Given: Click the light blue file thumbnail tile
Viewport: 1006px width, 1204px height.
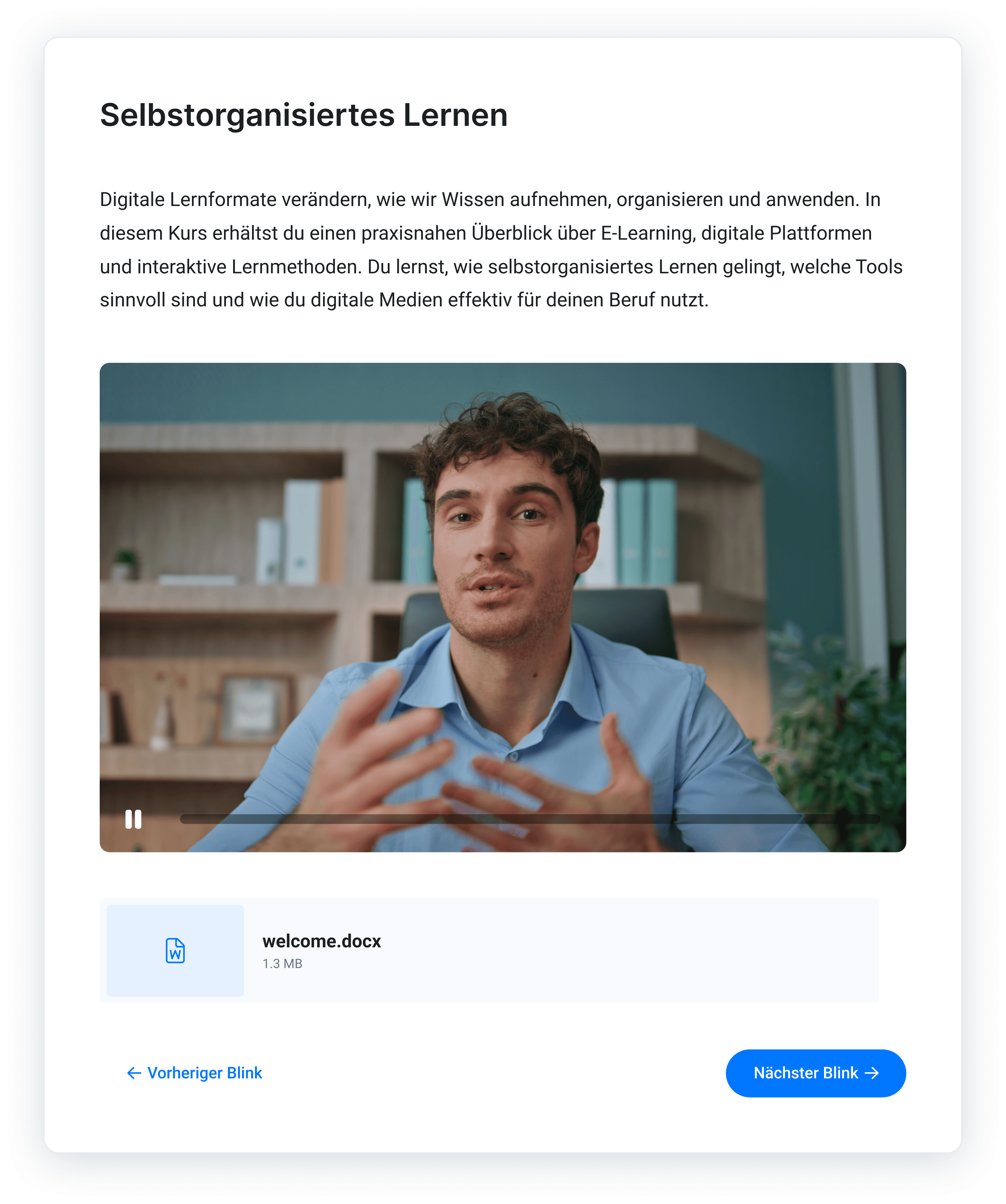Looking at the screenshot, I should [175, 950].
